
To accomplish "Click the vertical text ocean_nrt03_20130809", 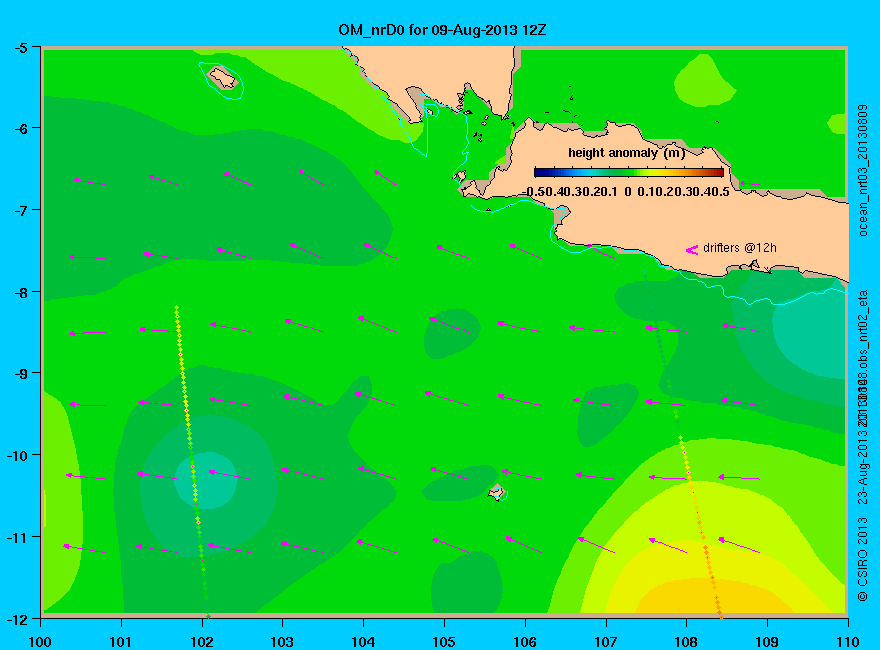I will (863, 170).
